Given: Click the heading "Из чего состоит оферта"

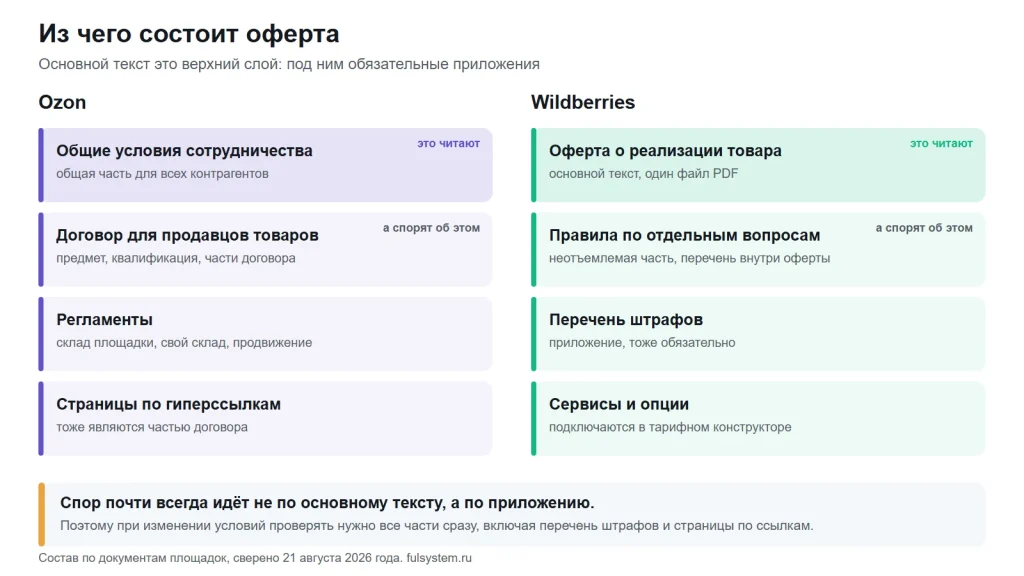Looking at the screenshot, I should click(189, 33).
